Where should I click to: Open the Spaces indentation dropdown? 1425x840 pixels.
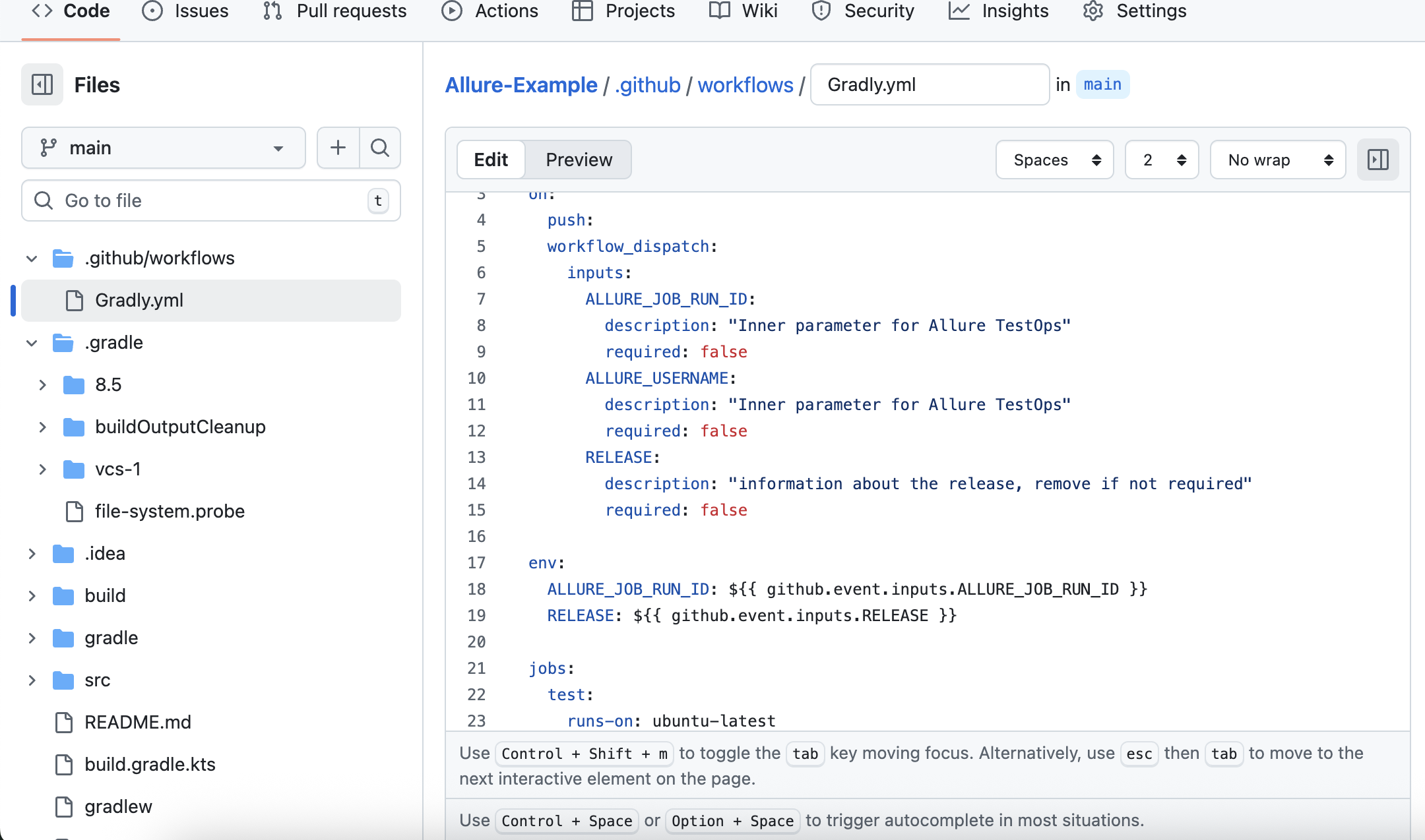(x=1054, y=160)
